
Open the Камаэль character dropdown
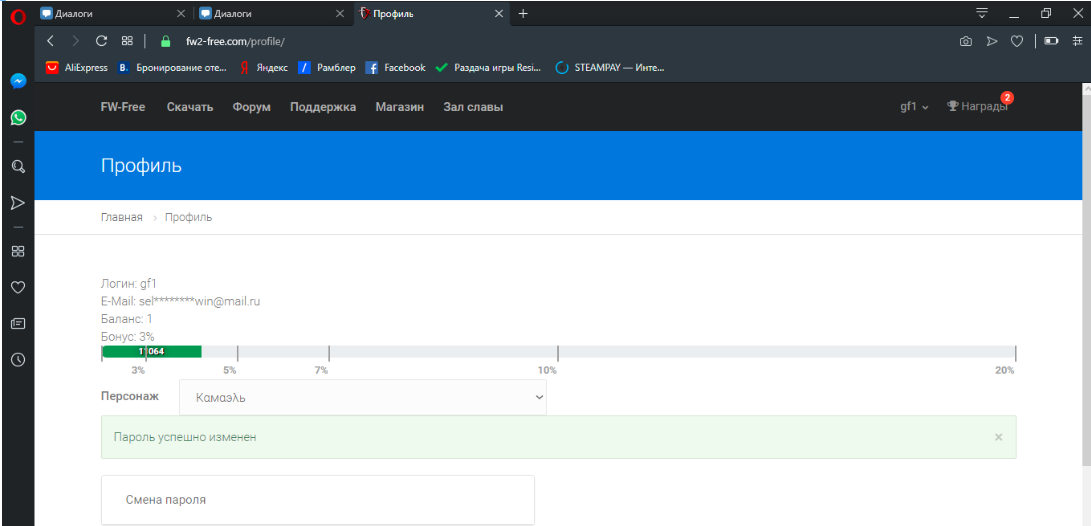coord(363,397)
